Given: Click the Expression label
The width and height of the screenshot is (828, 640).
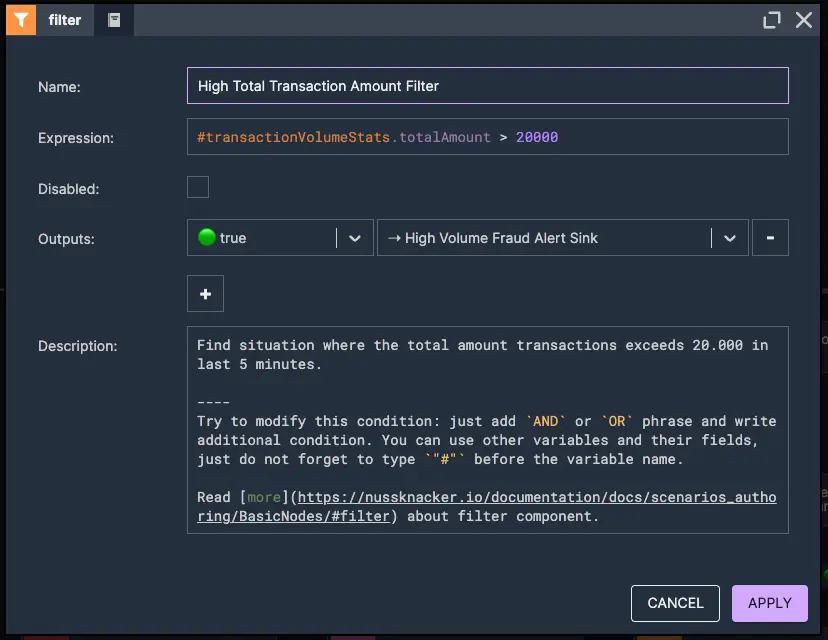Looking at the screenshot, I should pyautogui.click(x=76, y=138).
